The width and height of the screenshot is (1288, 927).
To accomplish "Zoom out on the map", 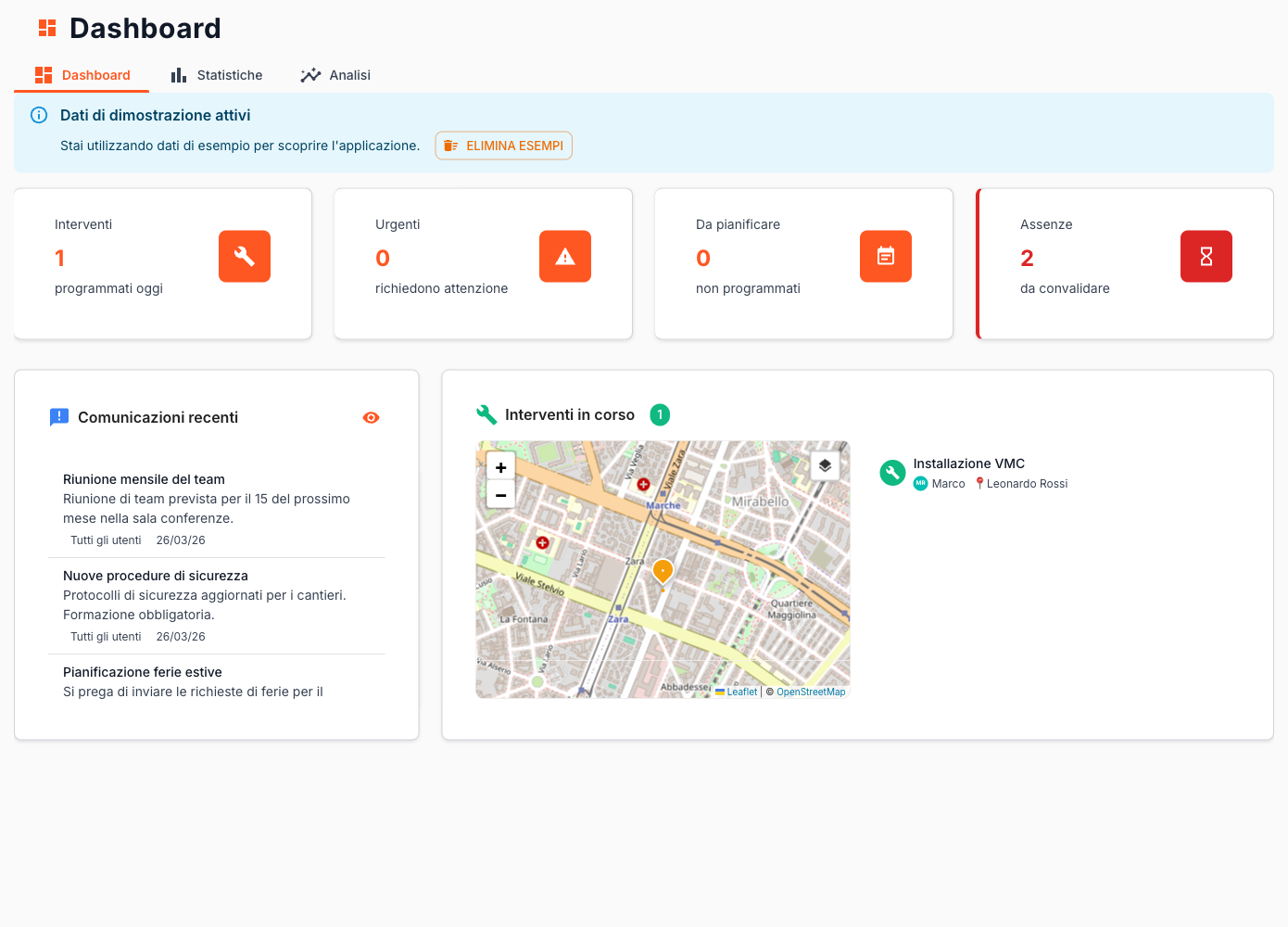I will [x=500, y=495].
